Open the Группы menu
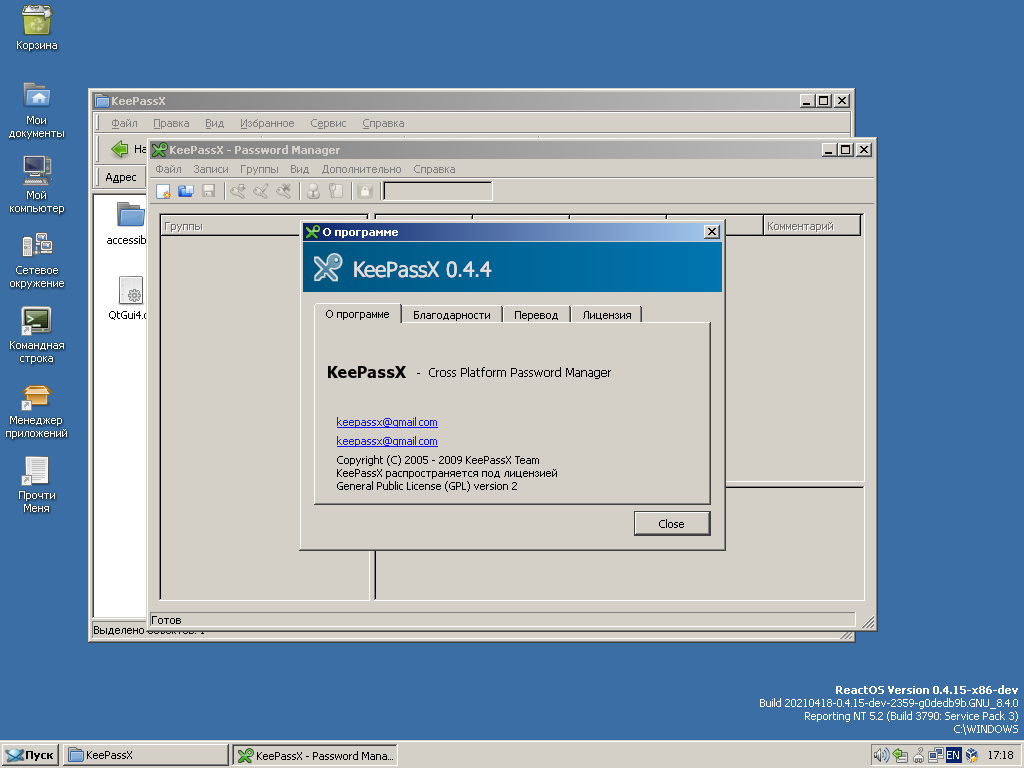This screenshot has height=768, width=1024. click(x=259, y=169)
